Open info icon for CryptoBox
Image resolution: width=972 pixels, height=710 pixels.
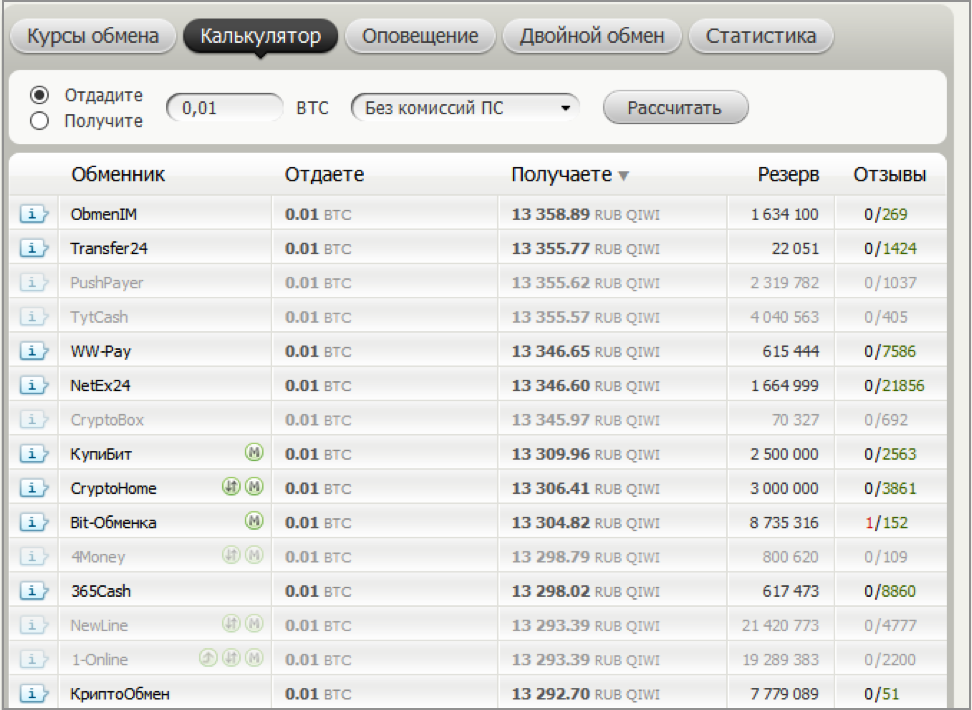pos(33,420)
